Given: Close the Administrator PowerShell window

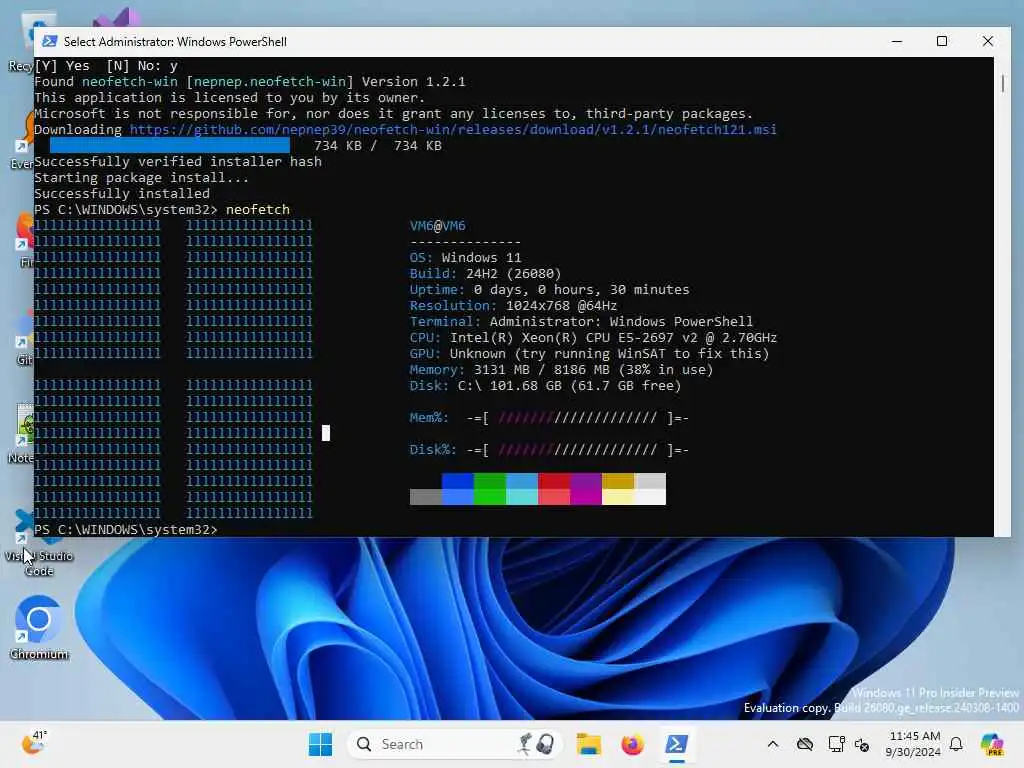Looking at the screenshot, I should pos(987,41).
